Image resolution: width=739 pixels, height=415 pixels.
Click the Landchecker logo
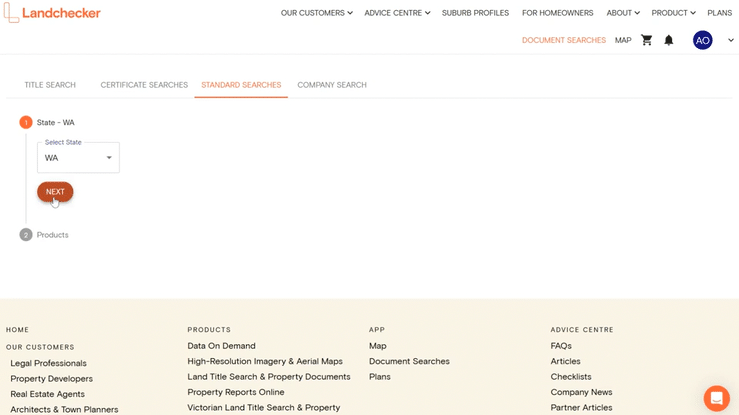pos(52,13)
